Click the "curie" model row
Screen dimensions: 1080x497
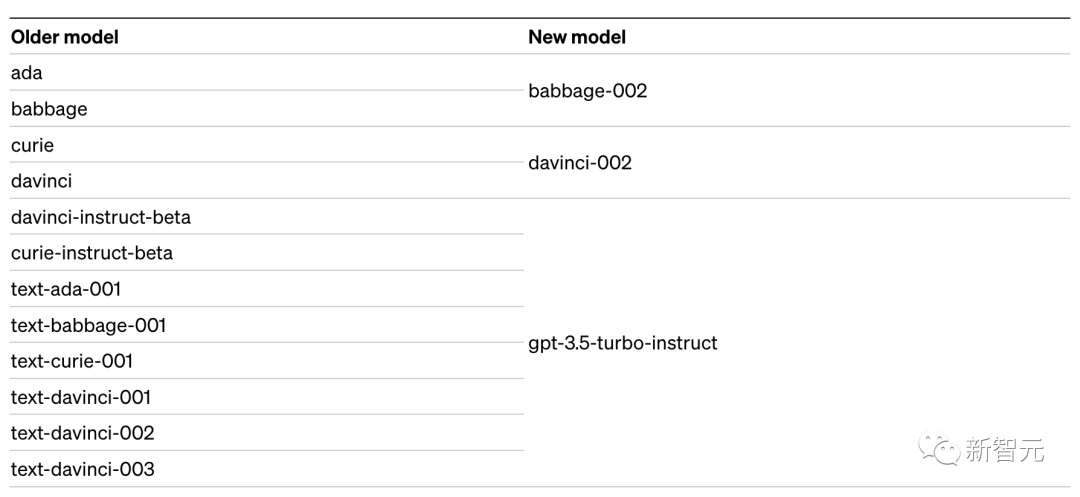[32, 145]
